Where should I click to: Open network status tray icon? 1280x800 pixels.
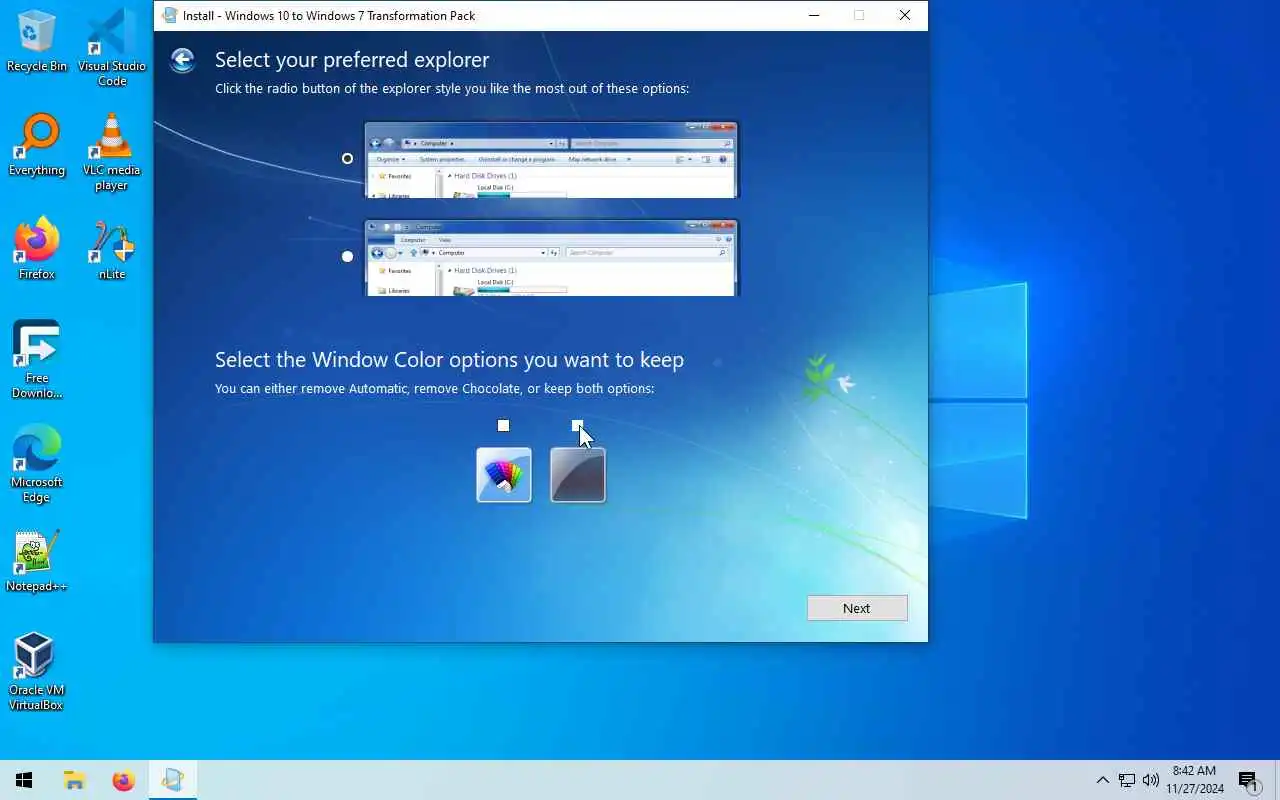[1127, 780]
